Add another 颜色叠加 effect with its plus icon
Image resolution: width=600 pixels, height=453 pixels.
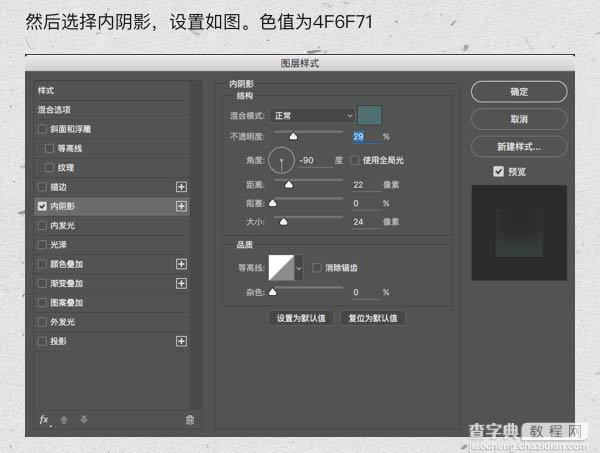[181, 264]
